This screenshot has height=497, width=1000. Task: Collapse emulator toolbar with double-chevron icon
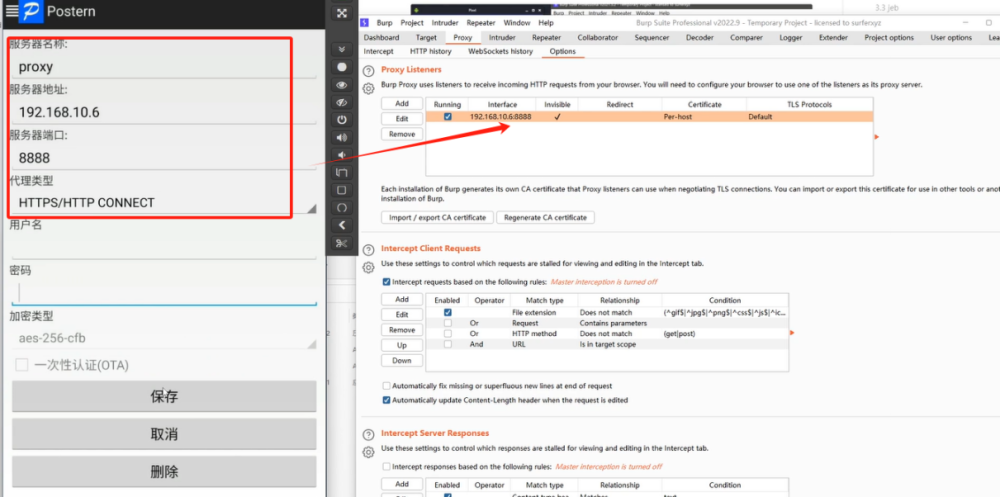342,49
